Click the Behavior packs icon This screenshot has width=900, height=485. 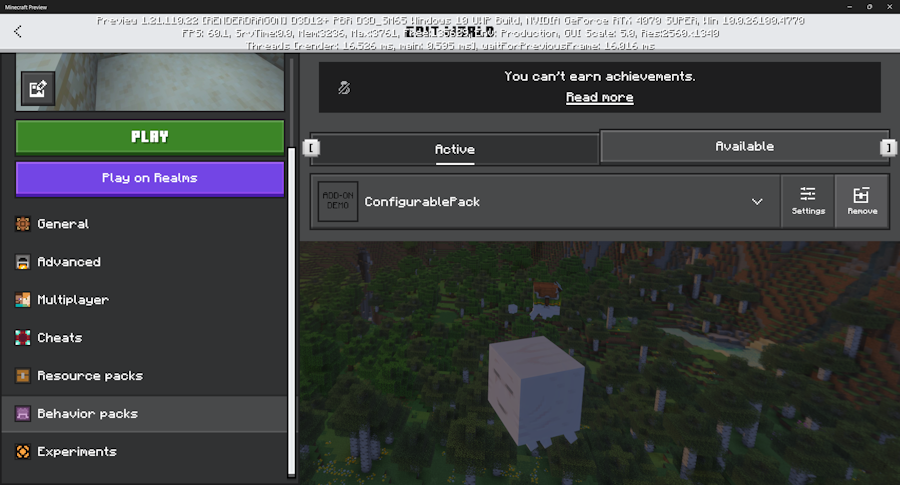[x=22, y=413]
